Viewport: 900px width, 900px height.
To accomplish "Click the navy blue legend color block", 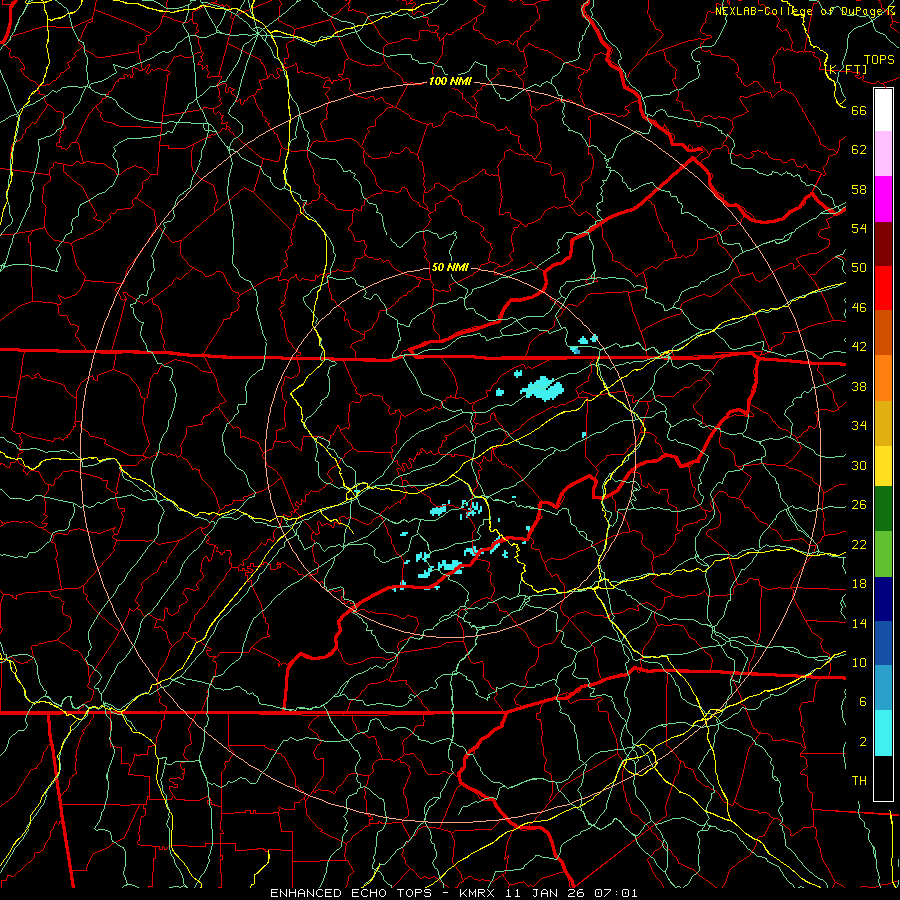I will (883, 599).
